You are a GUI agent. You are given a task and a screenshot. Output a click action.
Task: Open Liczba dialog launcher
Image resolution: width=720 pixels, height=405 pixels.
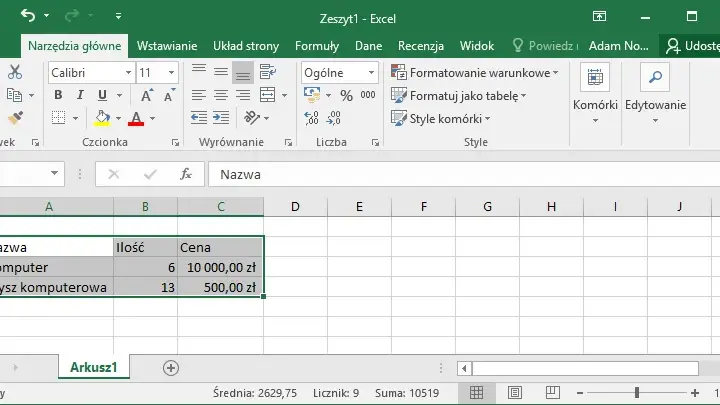tap(375, 143)
